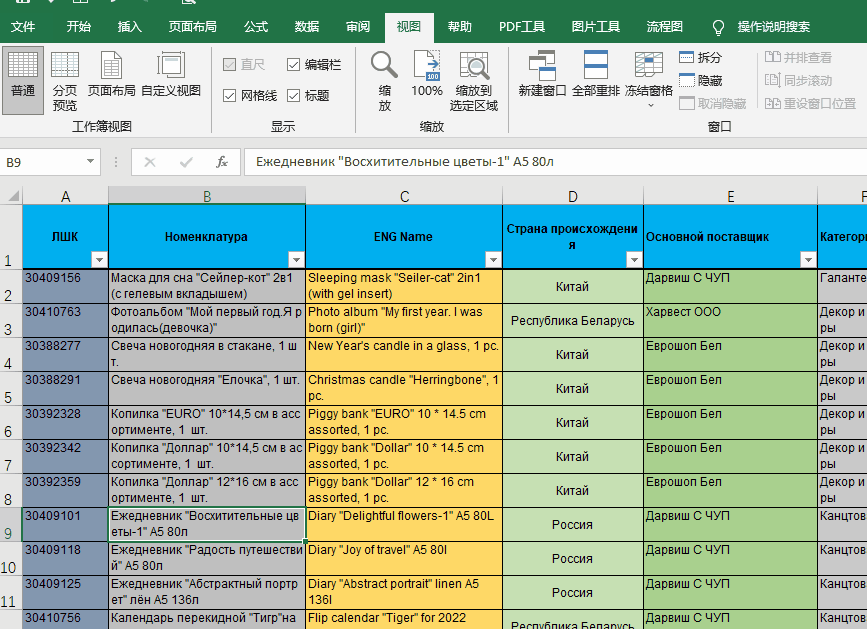This screenshot has height=629, width=867.
Task: Open filter dropdown for Номенклатура column
Action: 295,259
